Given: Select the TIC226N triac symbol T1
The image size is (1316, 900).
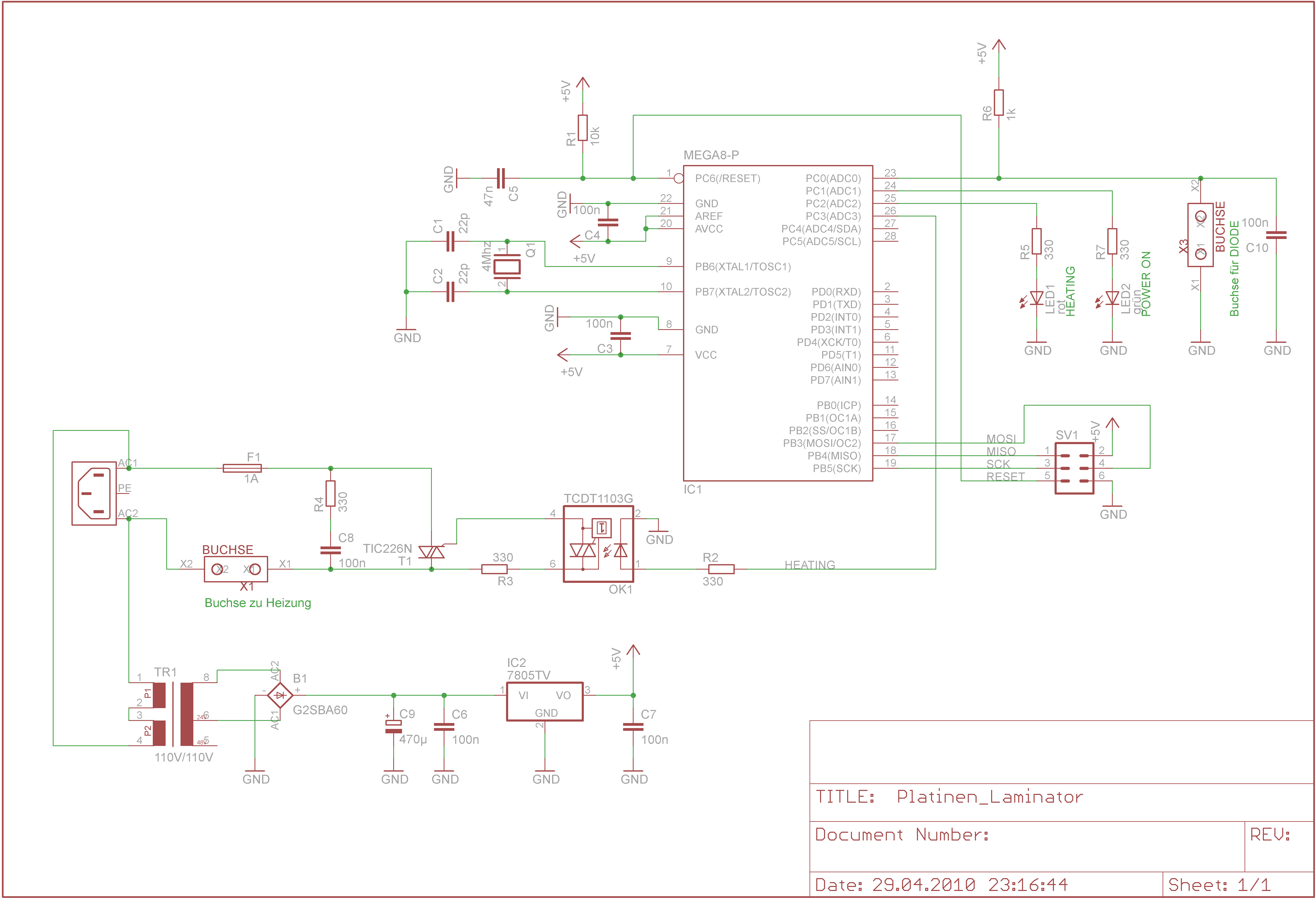Looking at the screenshot, I should (x=431, y=552).
